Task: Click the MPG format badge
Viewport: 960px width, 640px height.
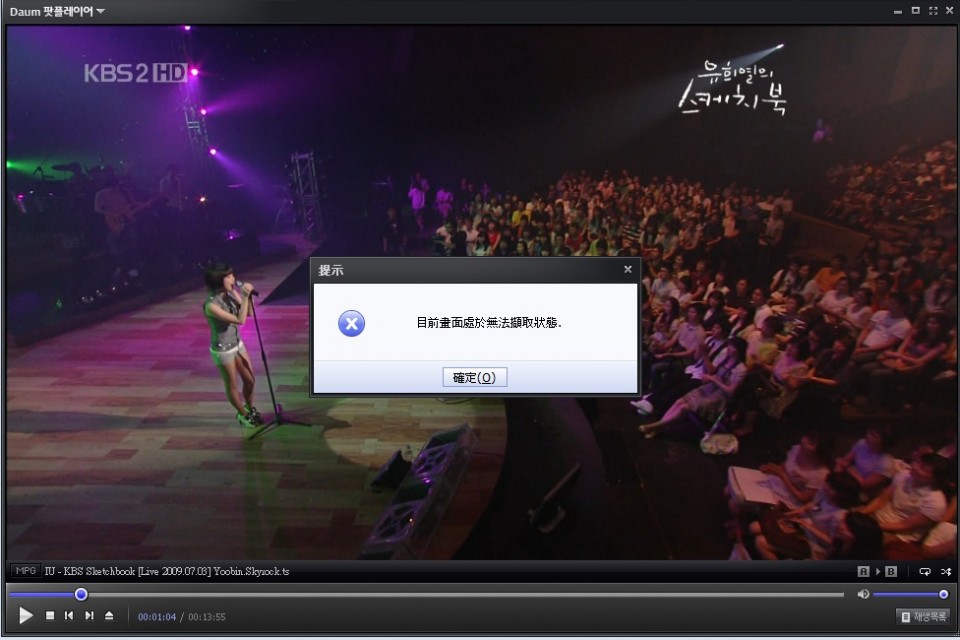Action: (x=26, y=571)
